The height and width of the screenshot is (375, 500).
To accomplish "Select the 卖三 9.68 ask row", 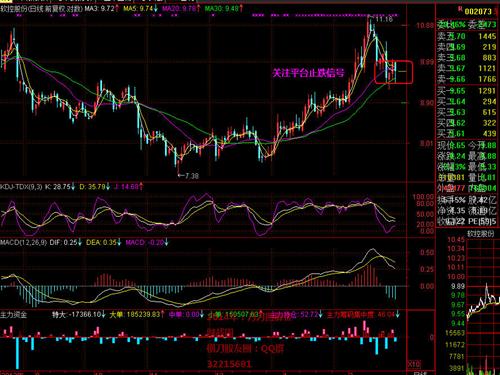I will pos(467,58).
